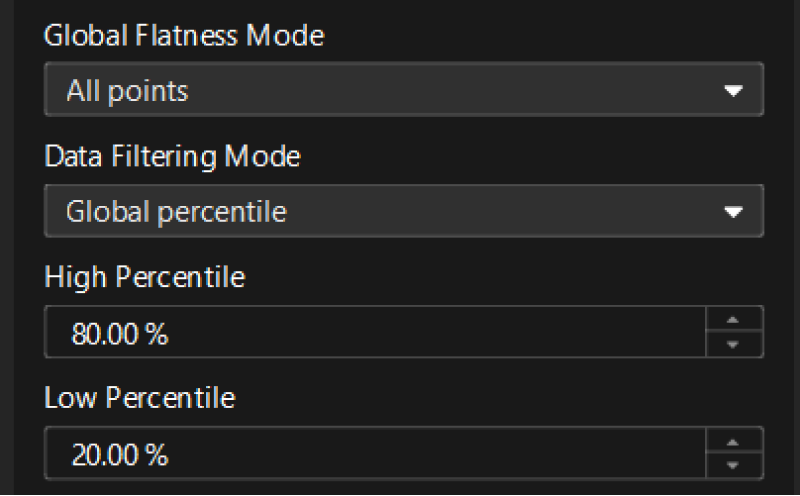
Task: Click empty middle of Data Filtering Mode box
Action: coord(480,211)
